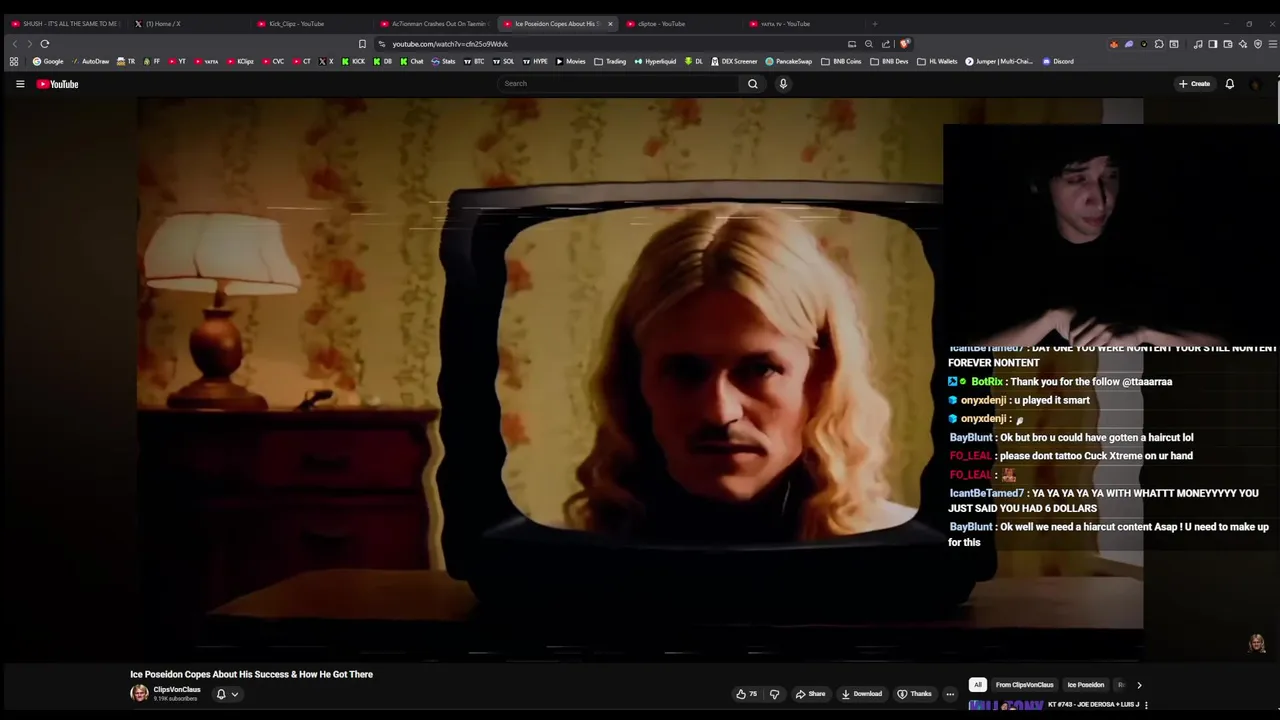Expand the Trading bookmark folder
Viewport: 1280px width, 720px height.
pyautogui.click(x=610, y=62)
